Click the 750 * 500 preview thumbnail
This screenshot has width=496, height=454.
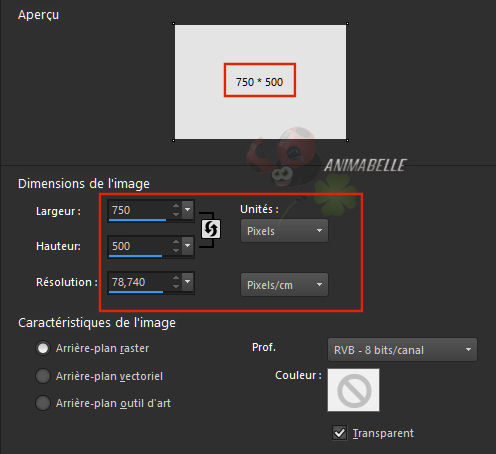[x=260, y=82]
